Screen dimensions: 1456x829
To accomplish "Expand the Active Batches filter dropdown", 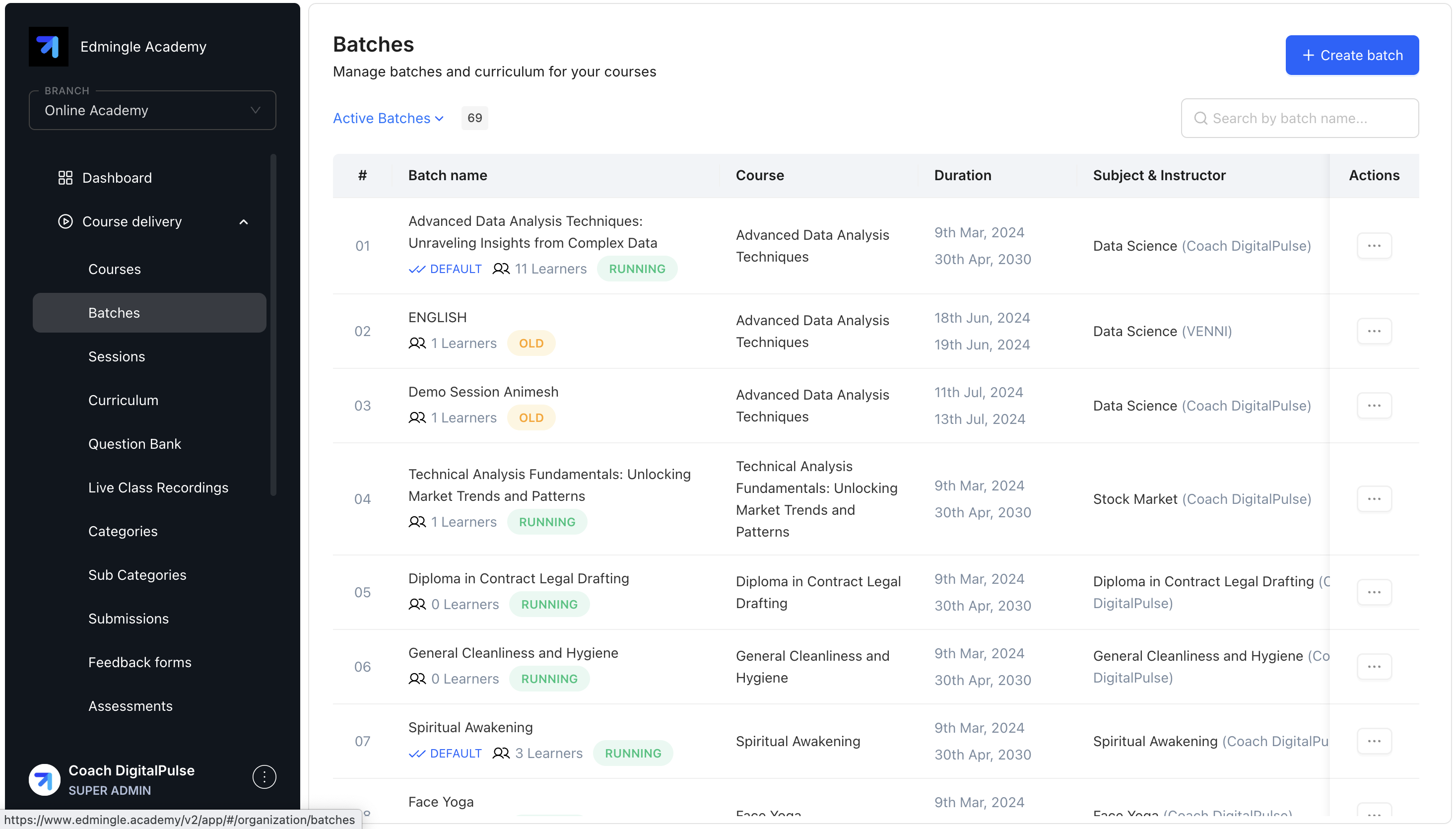I will [388, 119].
